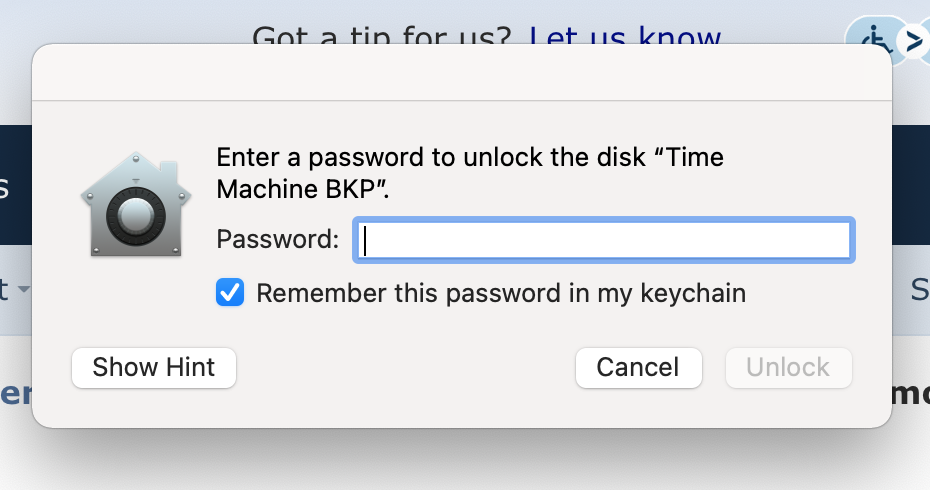The height and width of the screenshot is (490, 930).
Task: Open the "Let us know" link
Action: coord(625,35)
